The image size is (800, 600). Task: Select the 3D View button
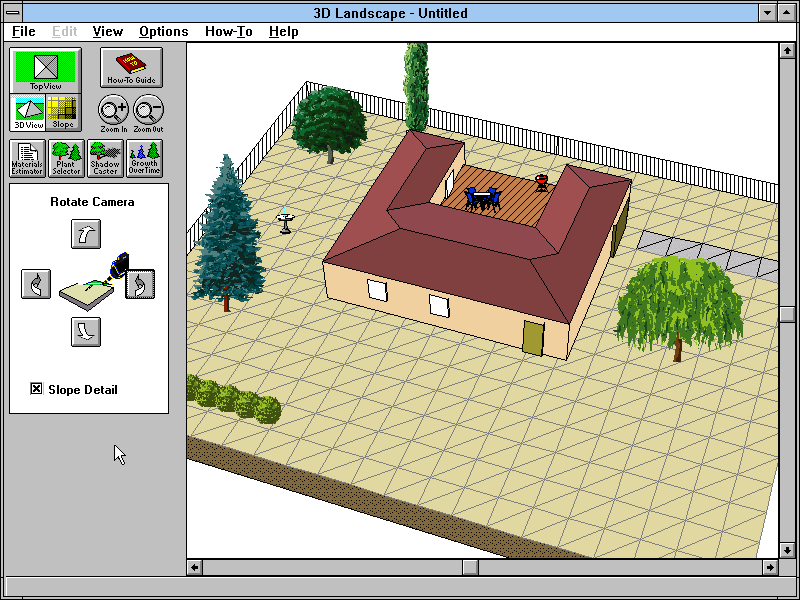tap(28, 112)
